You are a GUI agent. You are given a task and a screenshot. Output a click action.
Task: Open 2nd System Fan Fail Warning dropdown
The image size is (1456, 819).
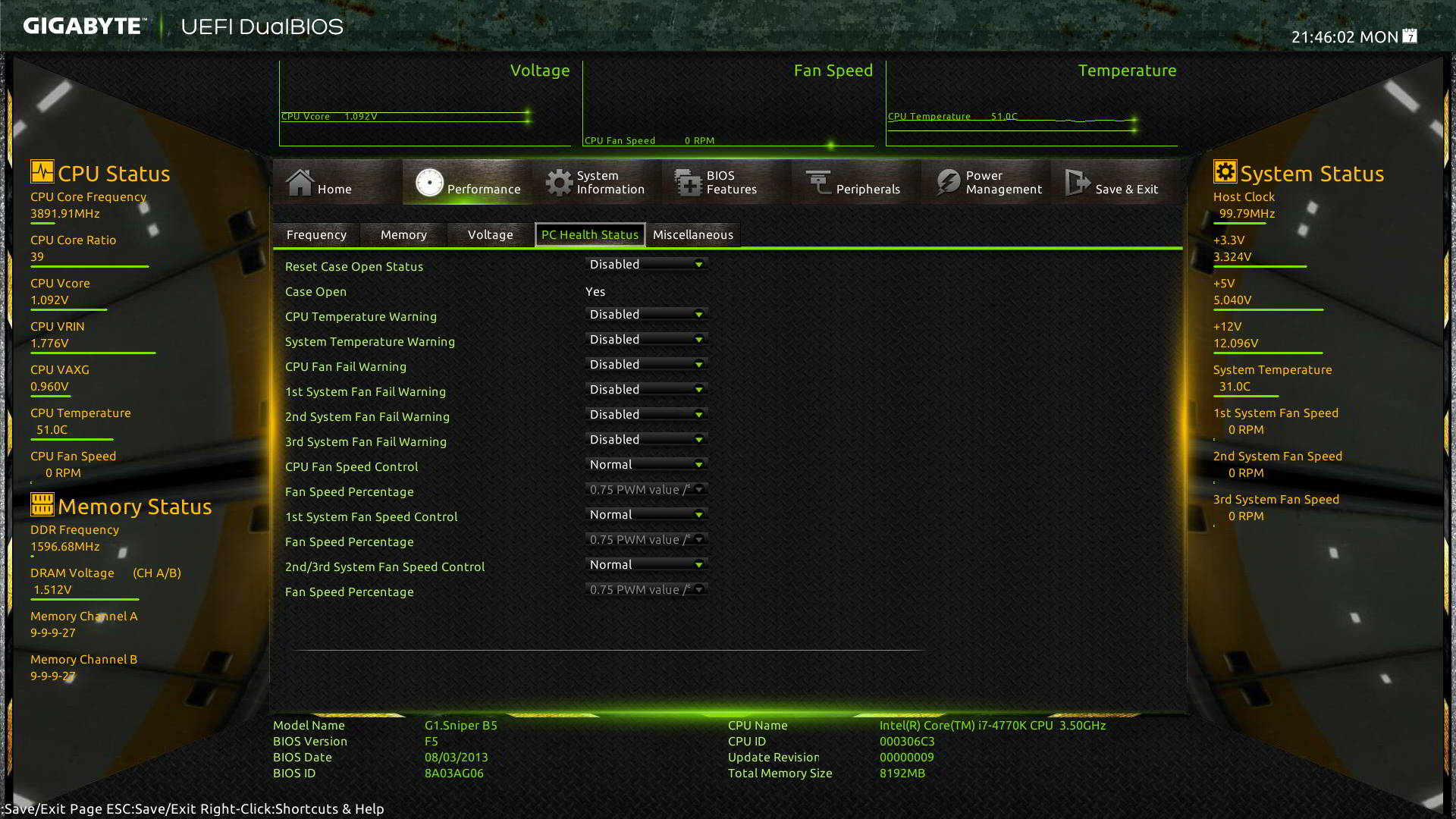[x=647, y=414]
